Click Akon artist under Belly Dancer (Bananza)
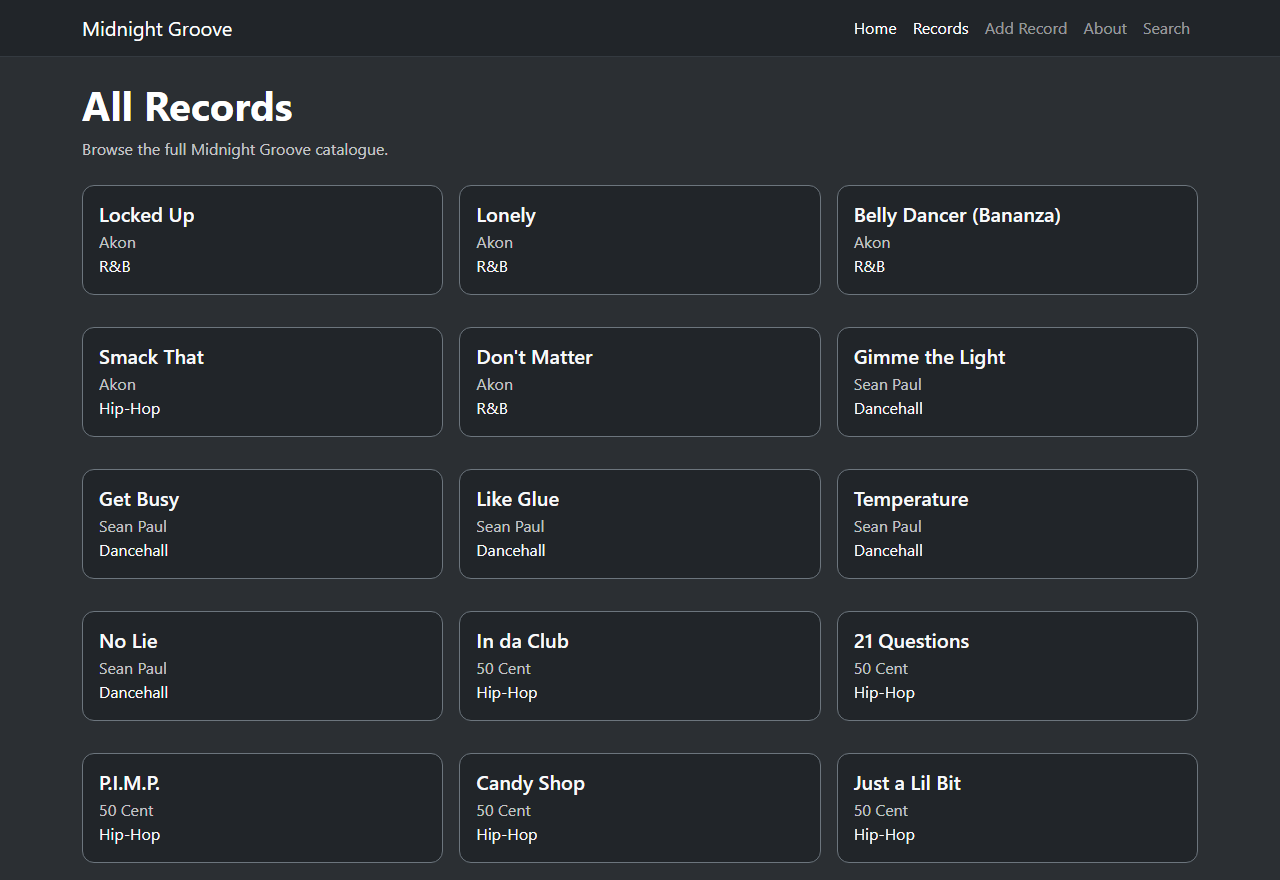The height and width of the screenshot is (880, 1280). coord(872,242)
